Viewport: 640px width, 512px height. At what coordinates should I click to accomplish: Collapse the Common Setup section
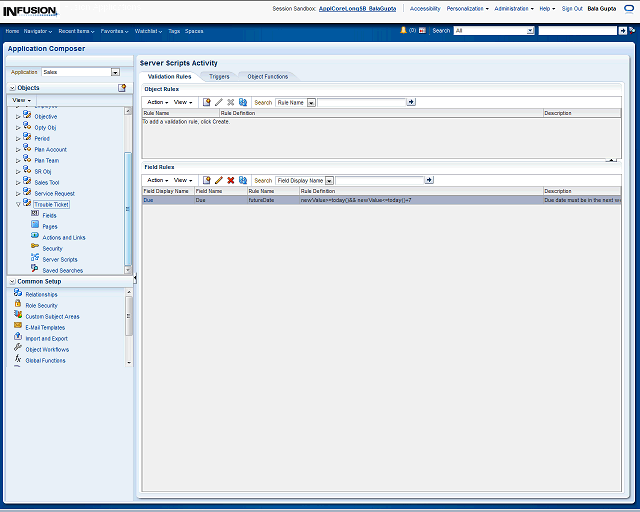tap(12, 281)
